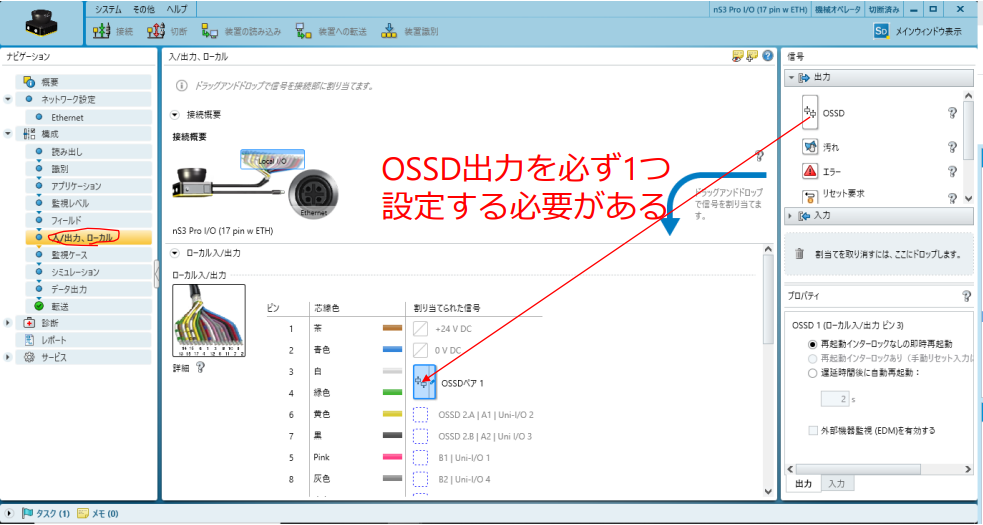Click 装置の読み込み toolbar button
Viewport: 983px width, 525px height.
241,31
